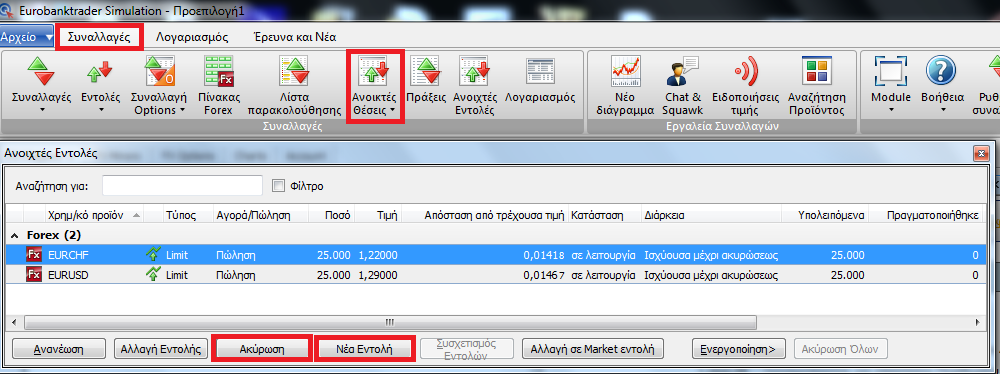The image size is (1000, 374).
Task: Click the Αναζήτηση για search field
Action: pos(182,186)
